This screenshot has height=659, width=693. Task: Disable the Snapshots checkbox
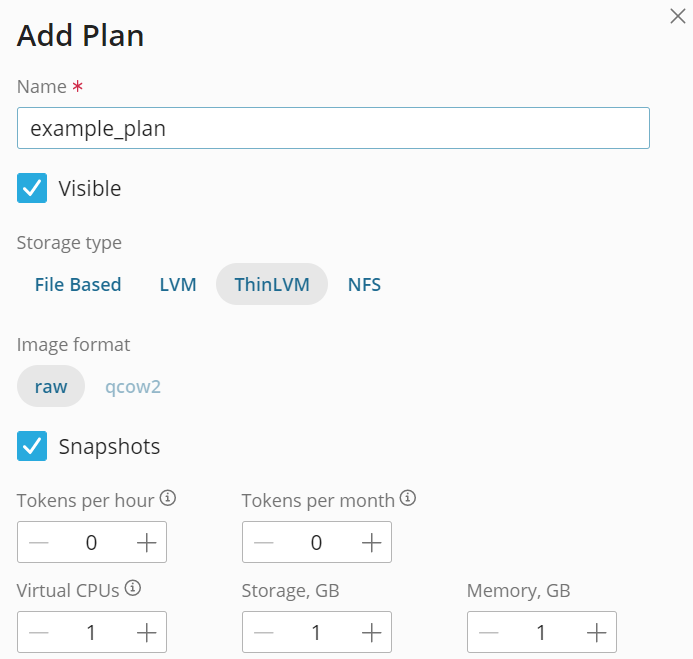click(x=32, y=446)
